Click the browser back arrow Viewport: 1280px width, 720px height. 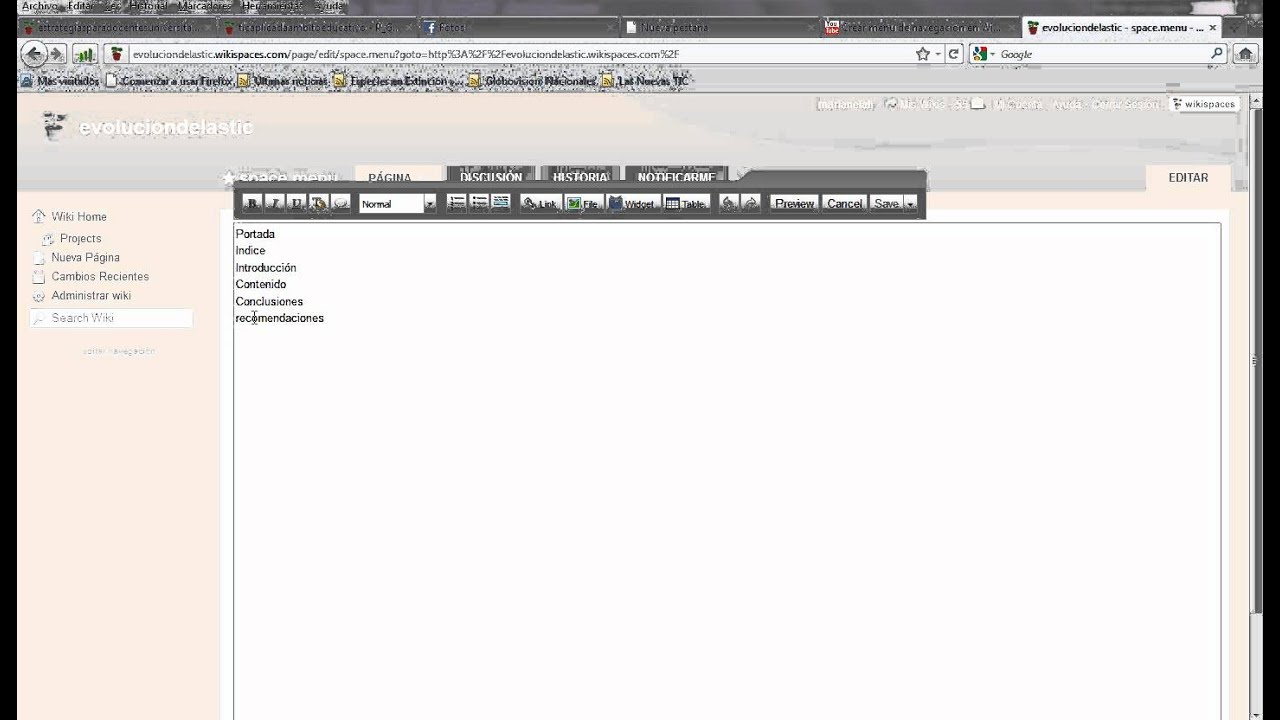(x=33, y=54)
